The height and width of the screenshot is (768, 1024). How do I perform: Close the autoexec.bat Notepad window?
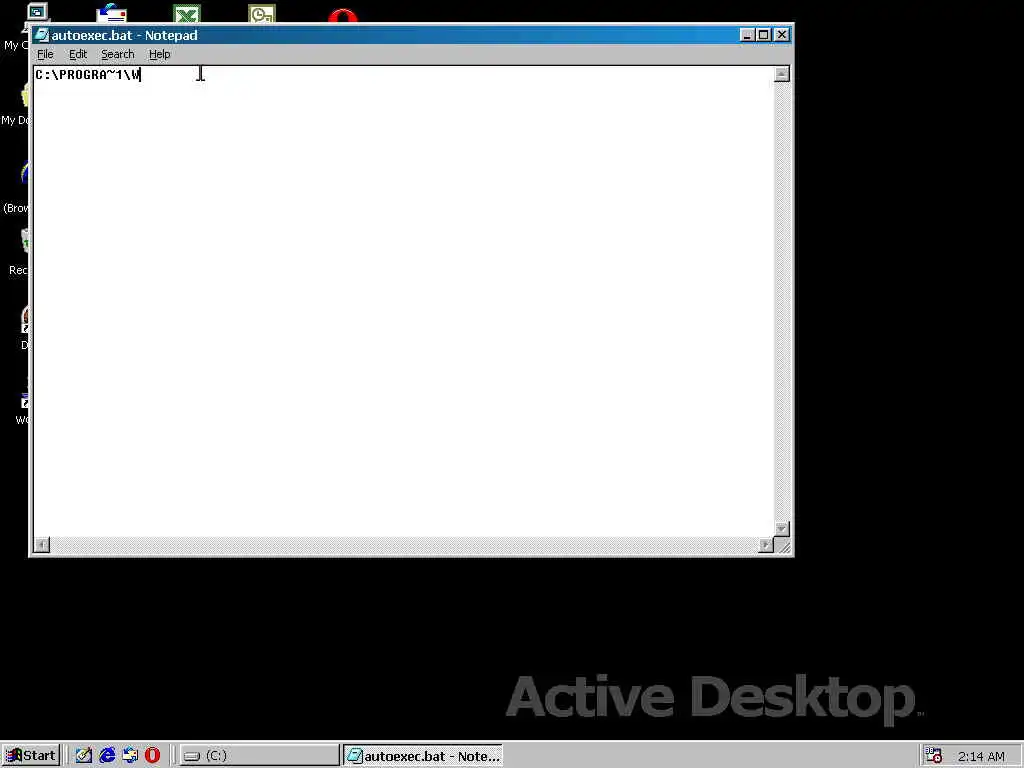pyautogui.click(x=782, y=35)
